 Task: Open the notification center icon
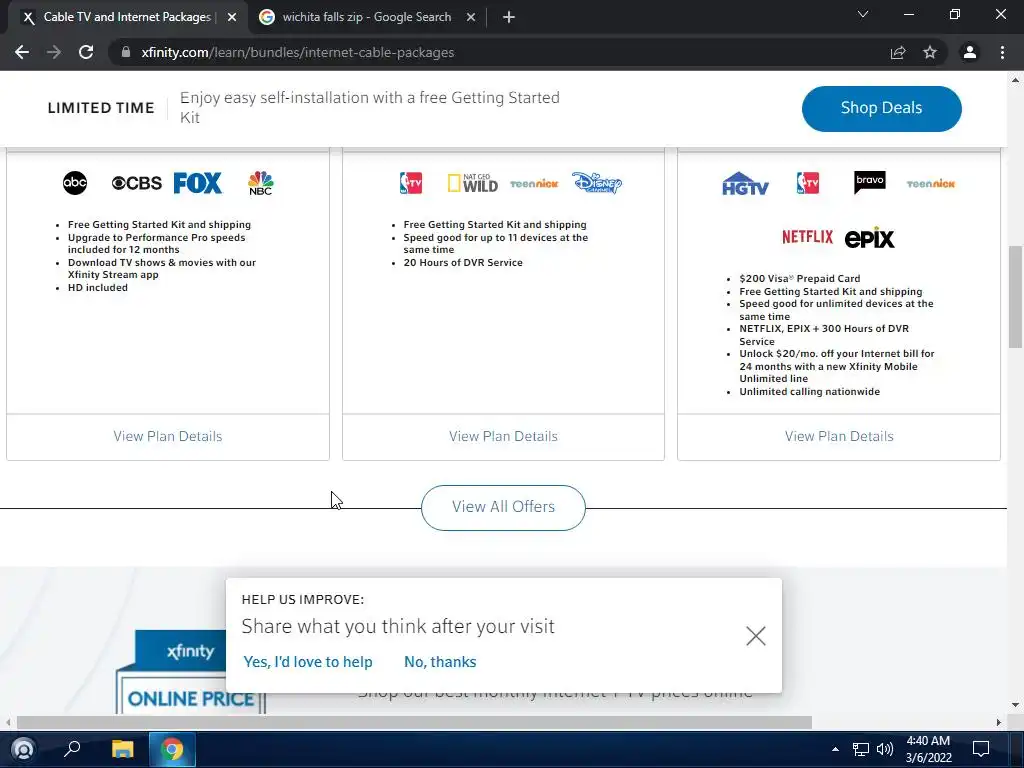[981, 749]
